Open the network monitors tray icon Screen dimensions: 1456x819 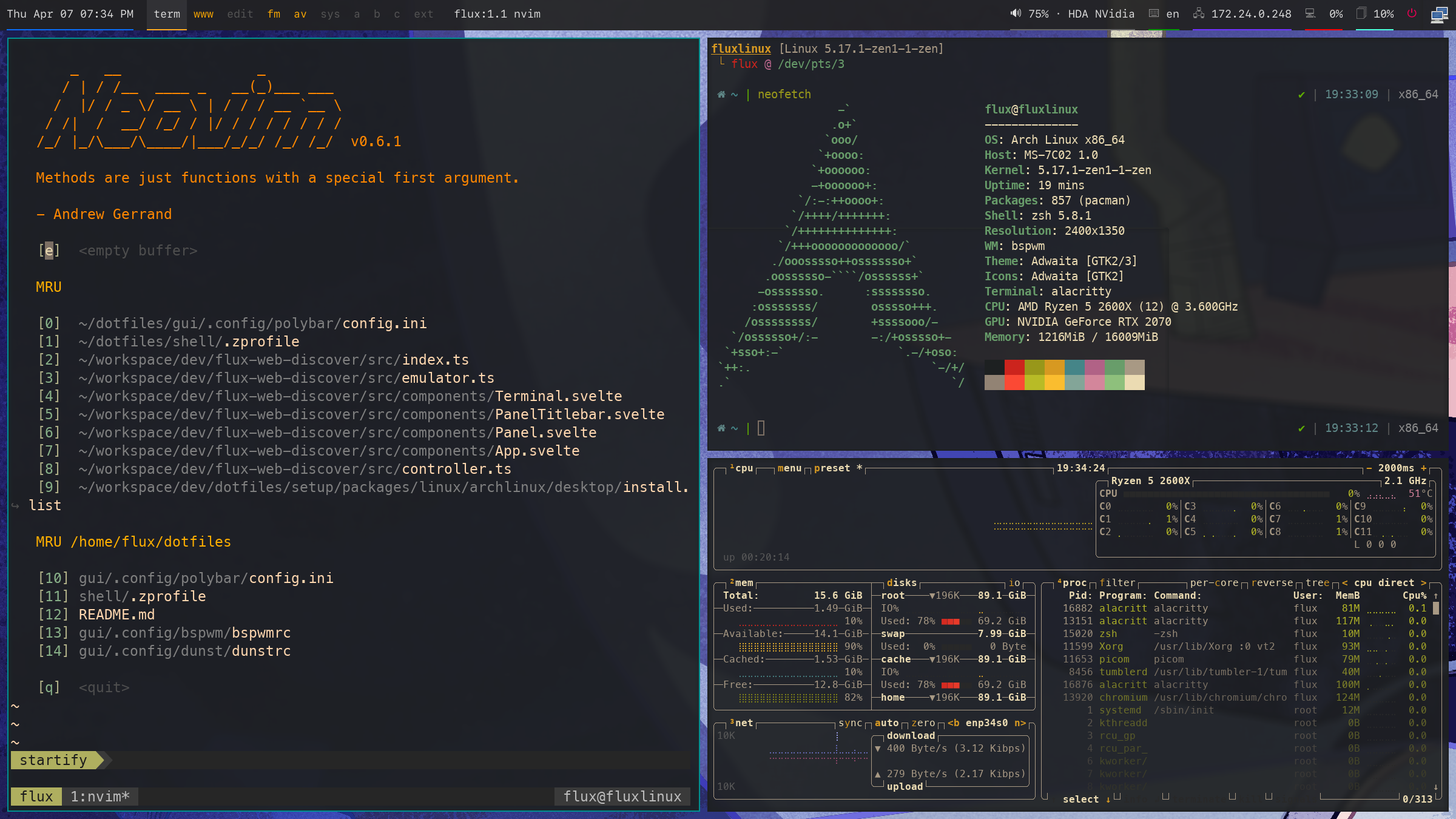pos(1439,15)
